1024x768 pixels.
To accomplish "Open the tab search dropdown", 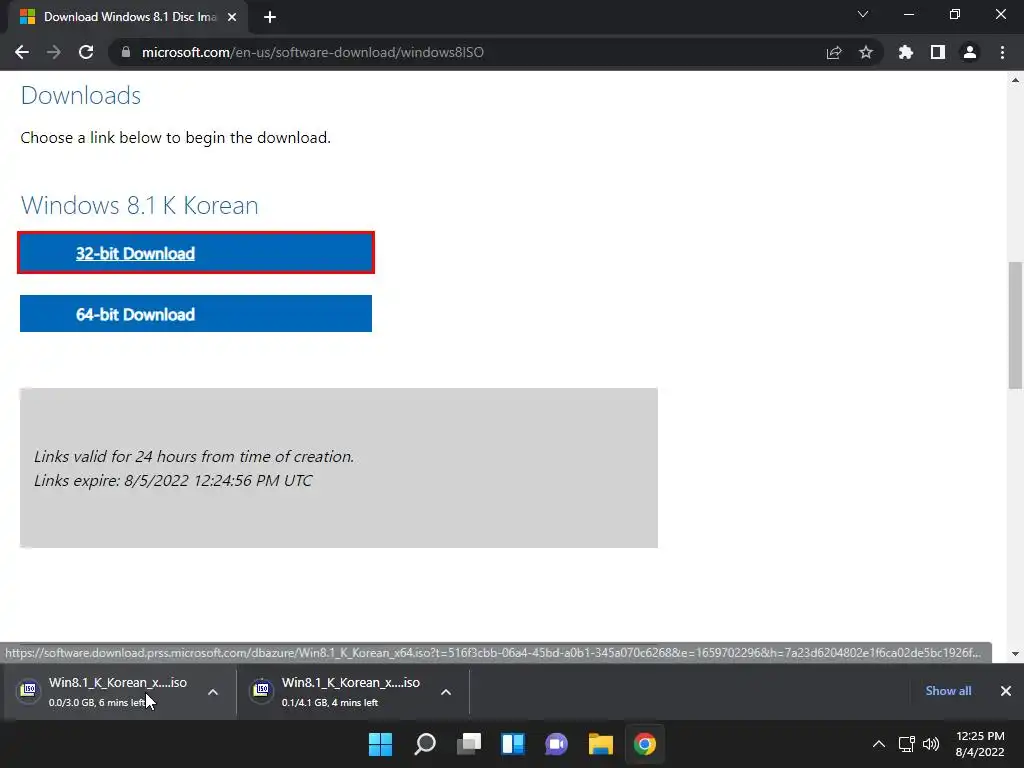I will click(x=863, y=14).
